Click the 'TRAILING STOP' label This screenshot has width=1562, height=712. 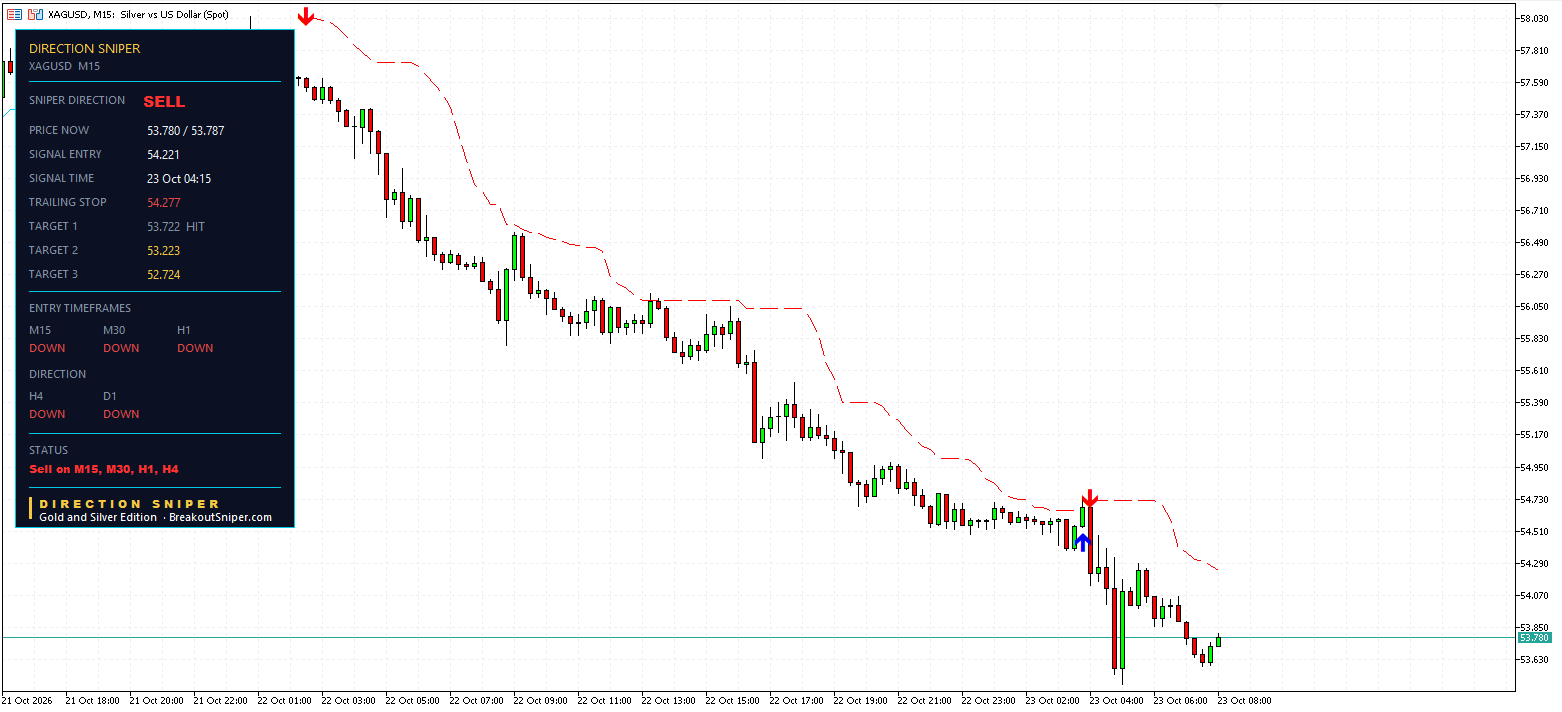pyautogui.click(x=67, y=202)
